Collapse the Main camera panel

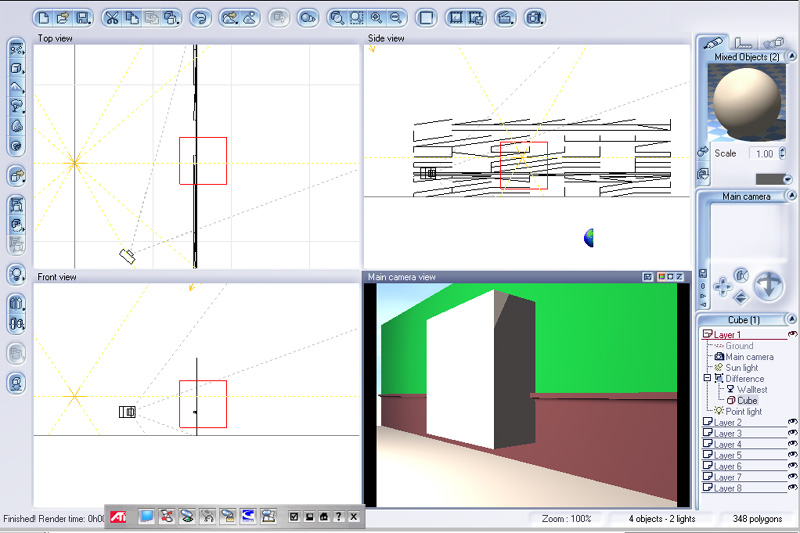point(790,197)
